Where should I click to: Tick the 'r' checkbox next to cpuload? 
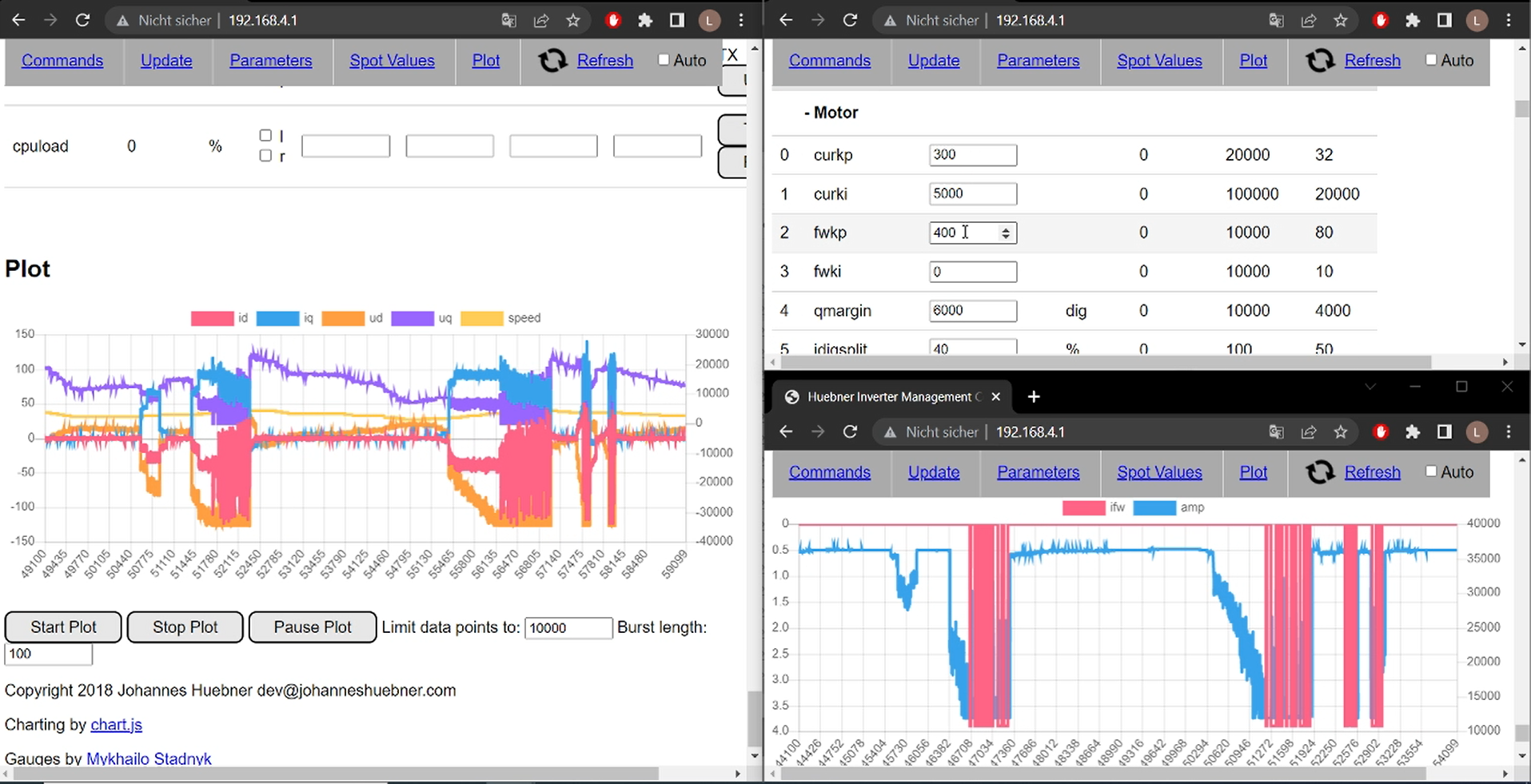tap(265, 156)
